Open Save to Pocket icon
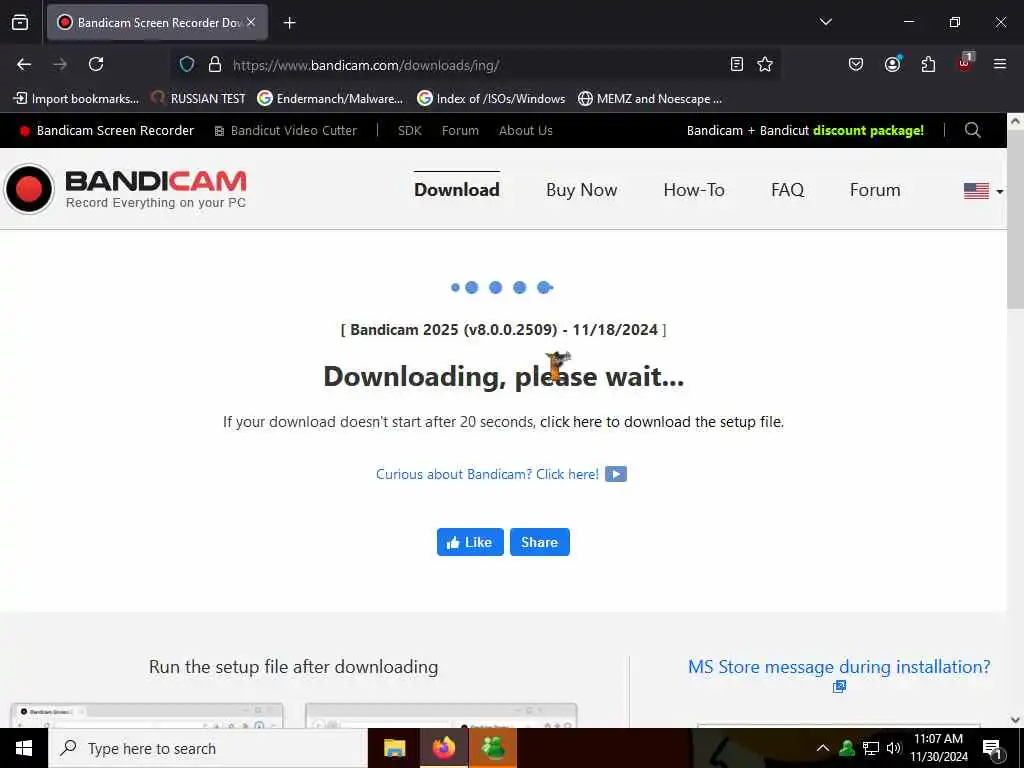Screen dimensions: 1024x768 [x=856, y=64]
